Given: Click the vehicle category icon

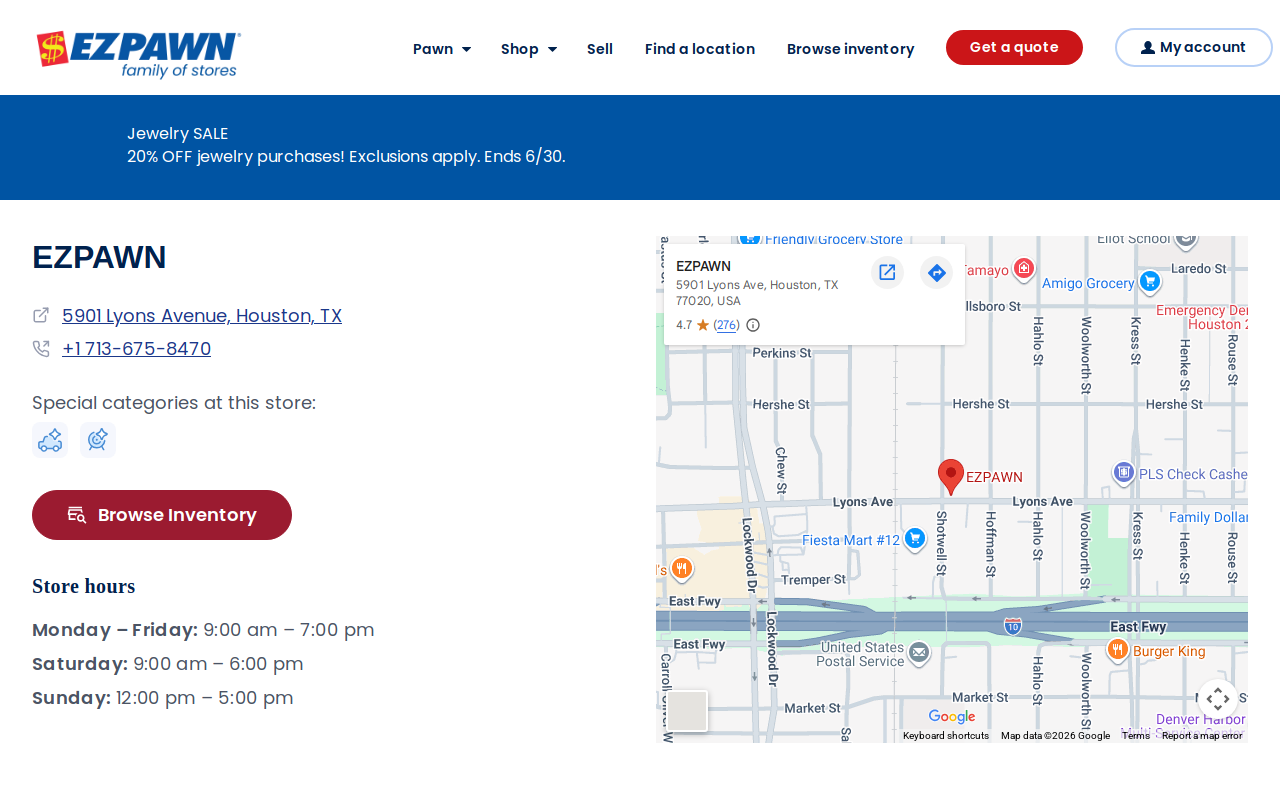Looking at the screenshot, I should pyautogui.click(x=50, y=440).
